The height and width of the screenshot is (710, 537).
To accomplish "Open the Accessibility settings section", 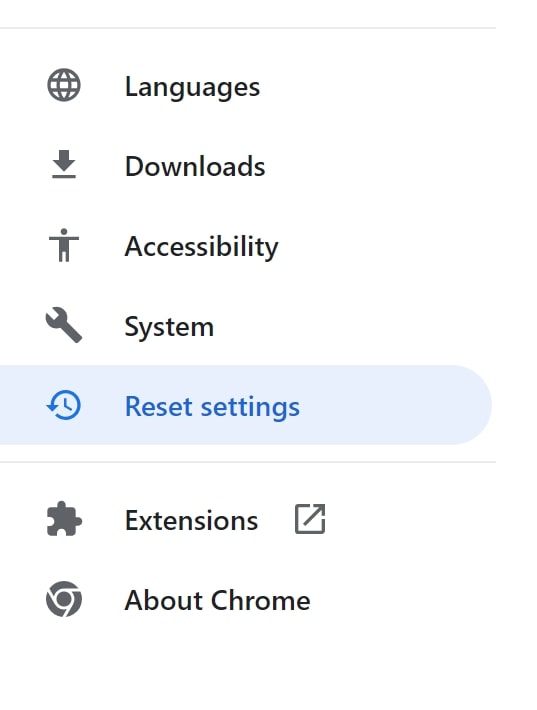I will pyautogui.click(x=247, y=245).
